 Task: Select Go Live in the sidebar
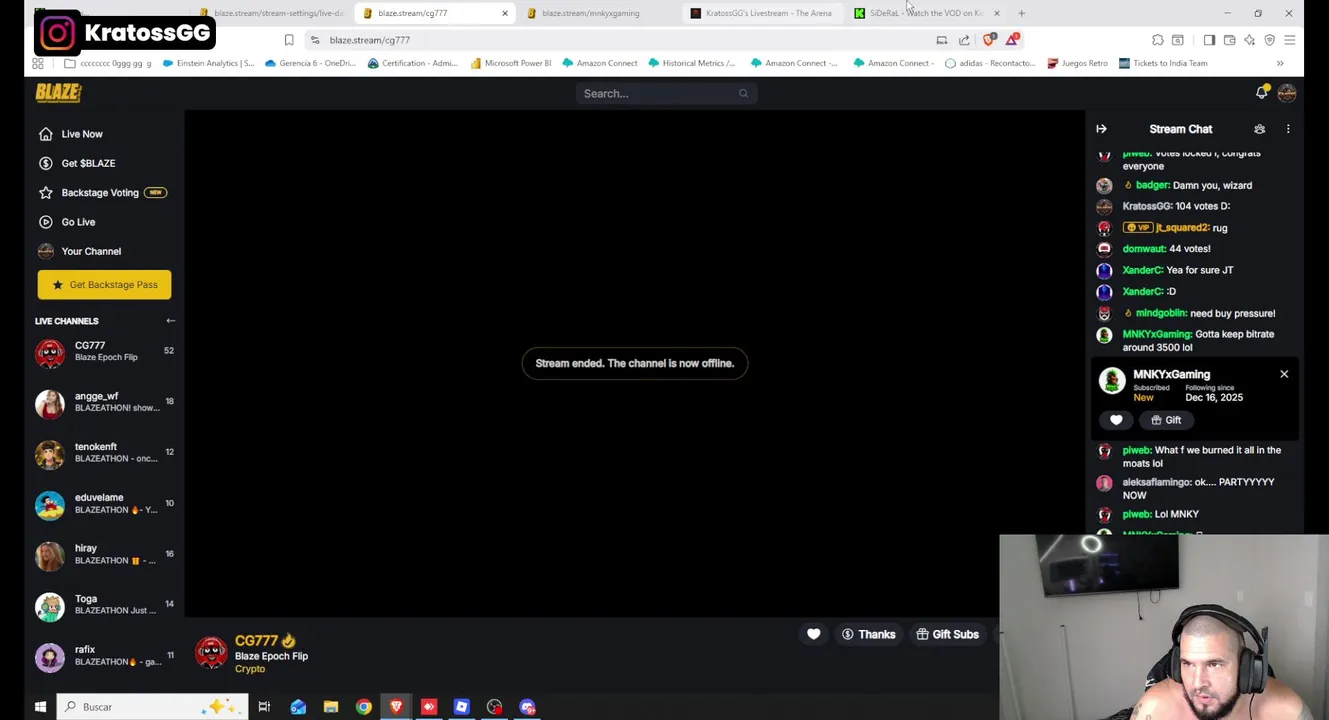(67, 222)
